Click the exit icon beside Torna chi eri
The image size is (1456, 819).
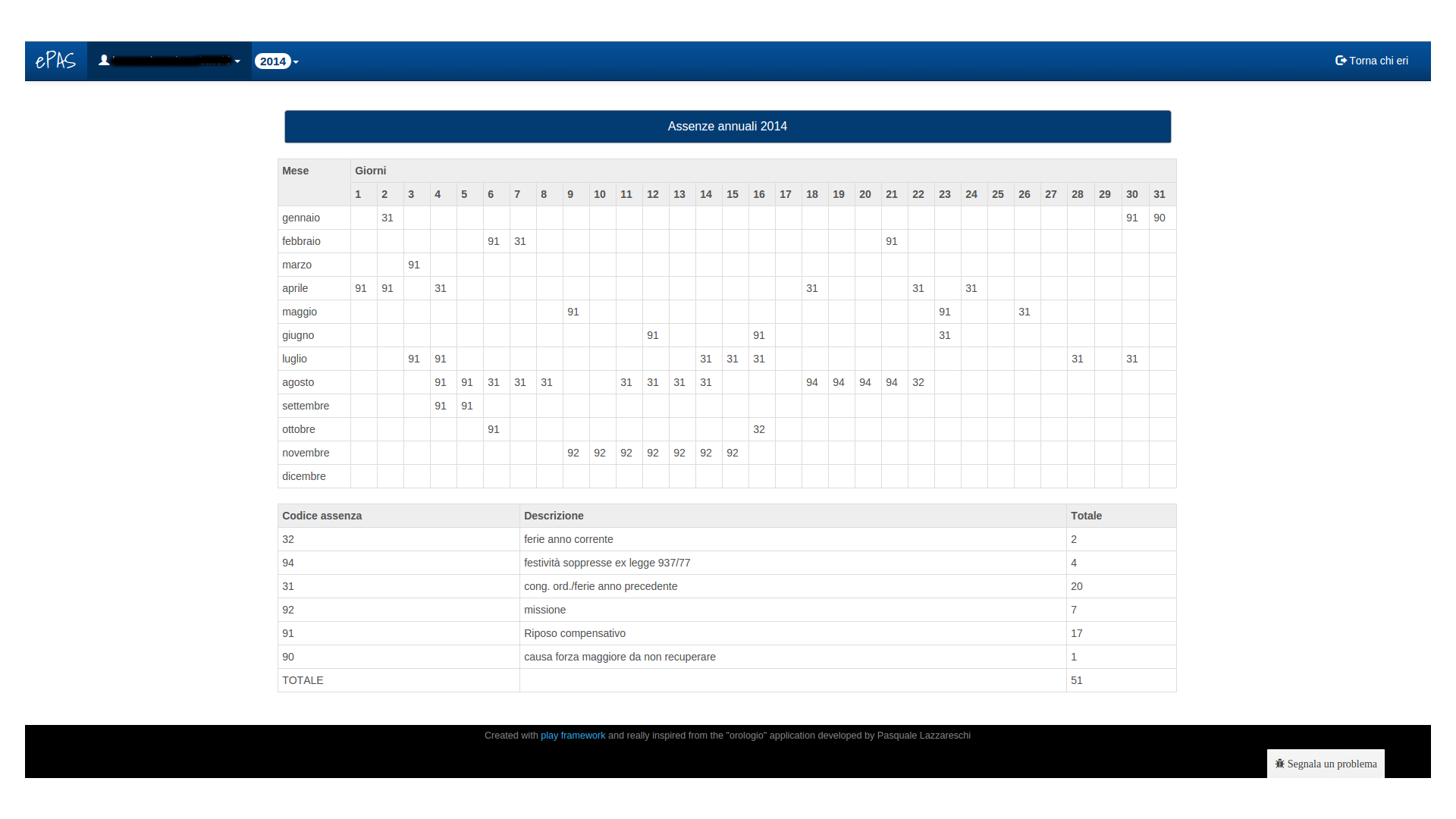point(1340,61)
